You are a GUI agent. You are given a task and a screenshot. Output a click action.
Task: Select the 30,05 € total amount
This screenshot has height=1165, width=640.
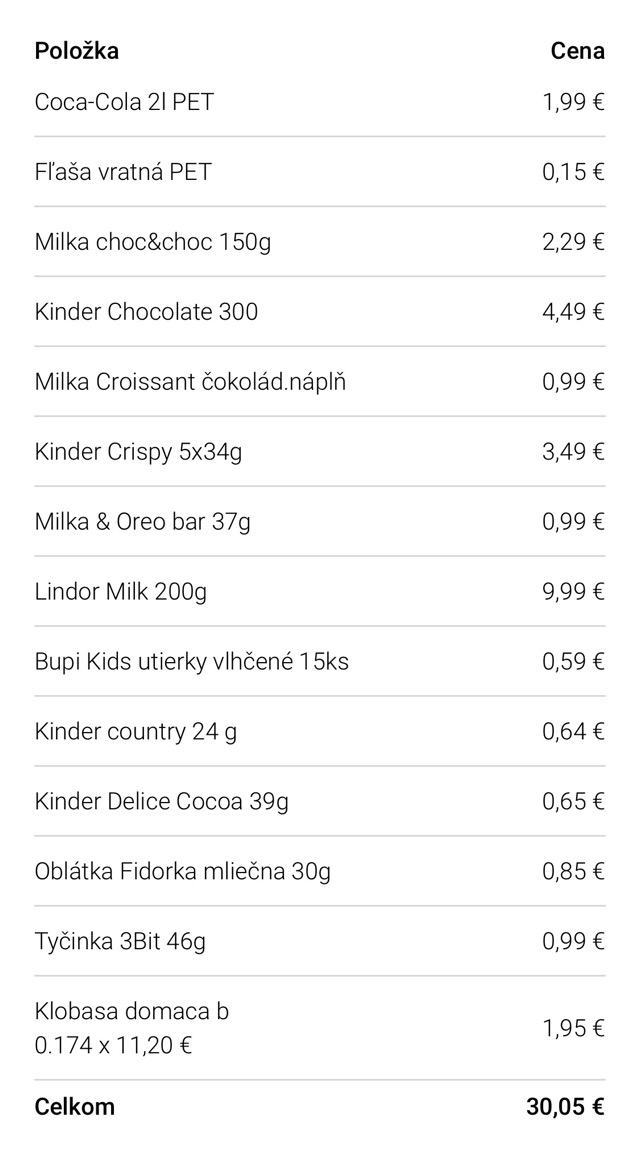(565, 1107)
